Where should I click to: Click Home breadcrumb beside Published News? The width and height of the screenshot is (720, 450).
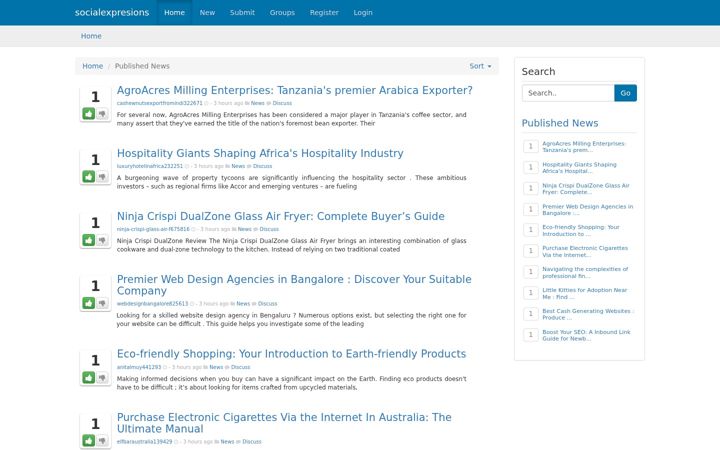coord(92,66)
